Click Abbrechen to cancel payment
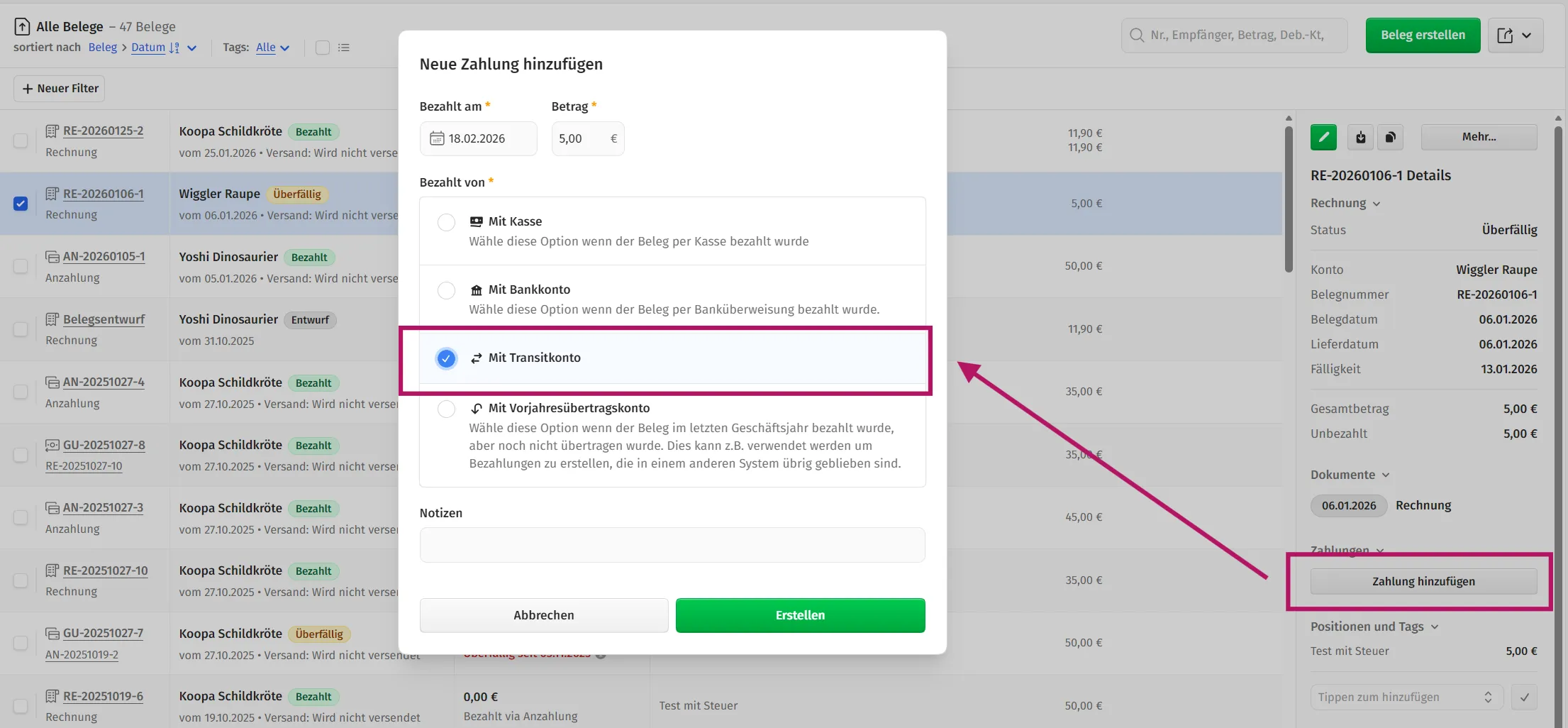This screenshot has height=728, width=1568. pos(543,615)
